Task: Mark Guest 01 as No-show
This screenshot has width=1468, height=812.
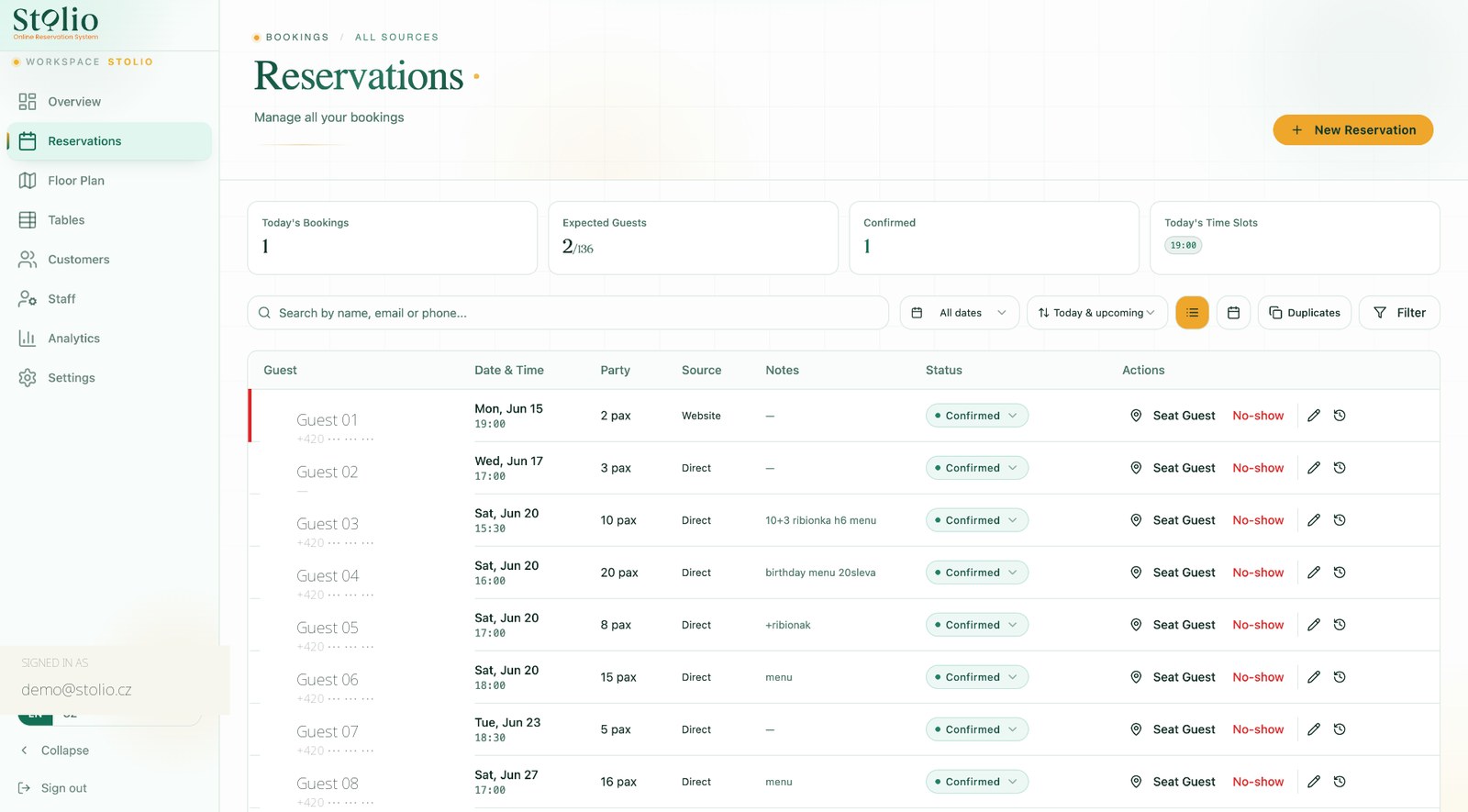Action: coord(1258,416)
